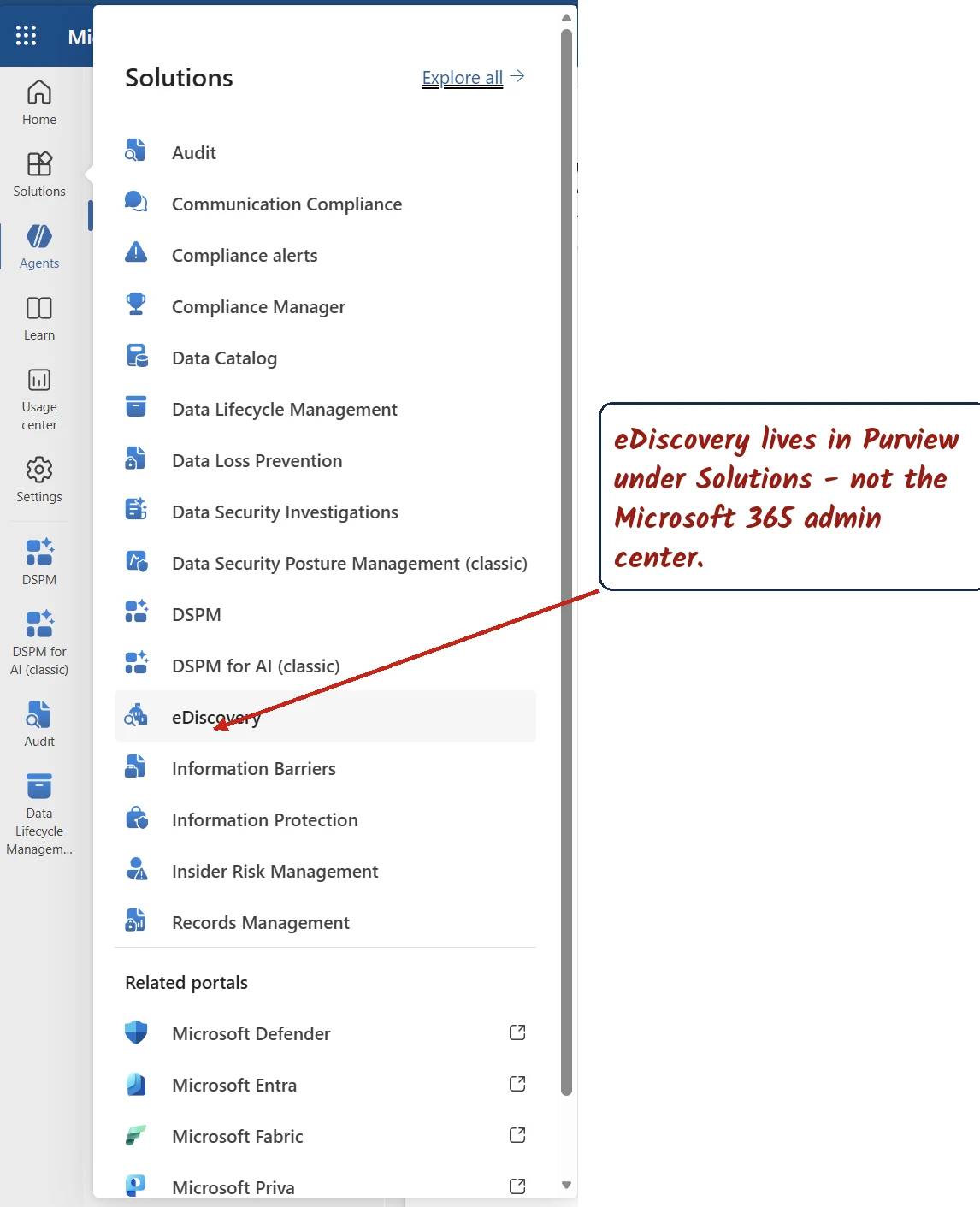Open the Learn sidebar item
The width and height of the screenshot is (980, 1207).
39,318
